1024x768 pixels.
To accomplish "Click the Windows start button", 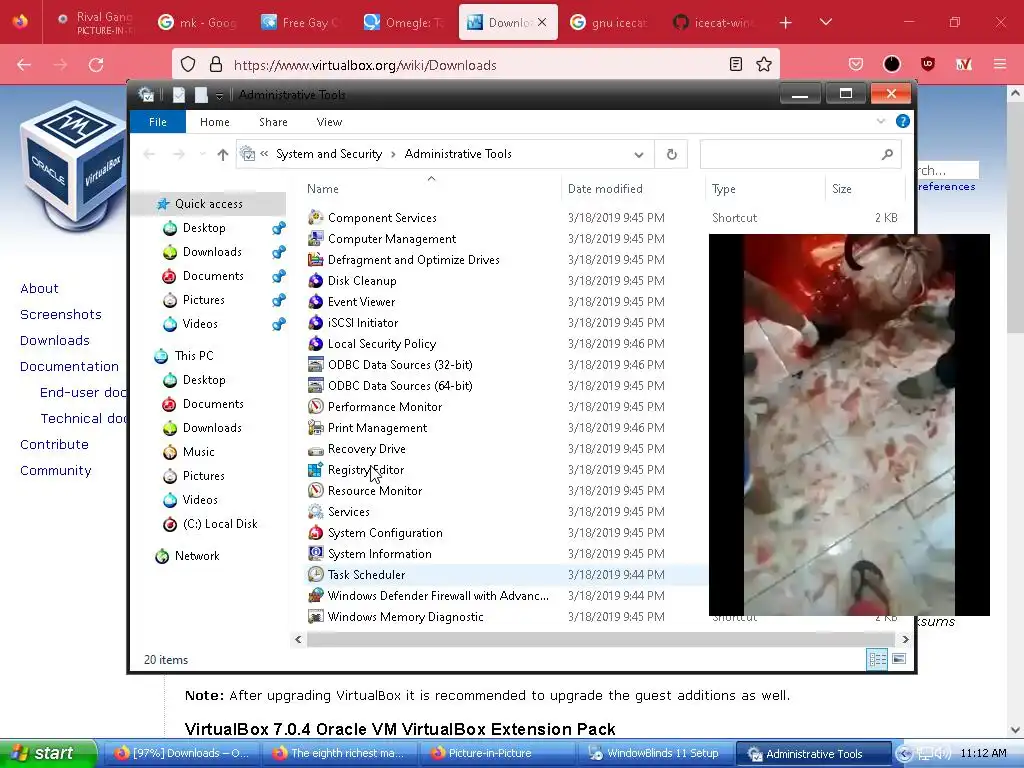I will click(47, 753).
